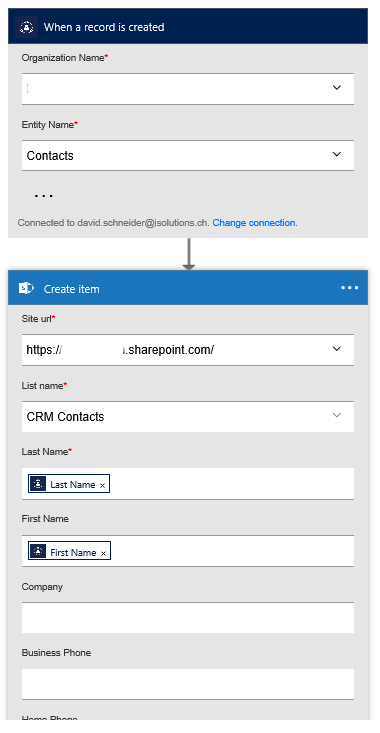Expand the Entity Name Contacts dropdown
The width and height of the screenshot is (380, 733).
(337, 154)
